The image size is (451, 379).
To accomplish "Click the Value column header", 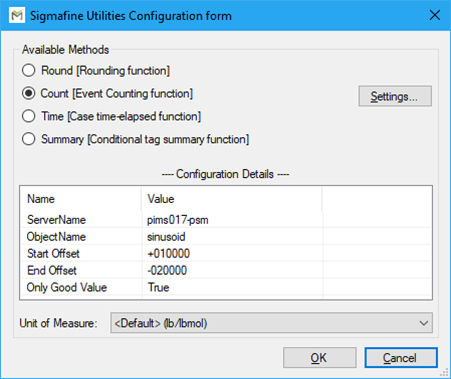I will (232, 199).
